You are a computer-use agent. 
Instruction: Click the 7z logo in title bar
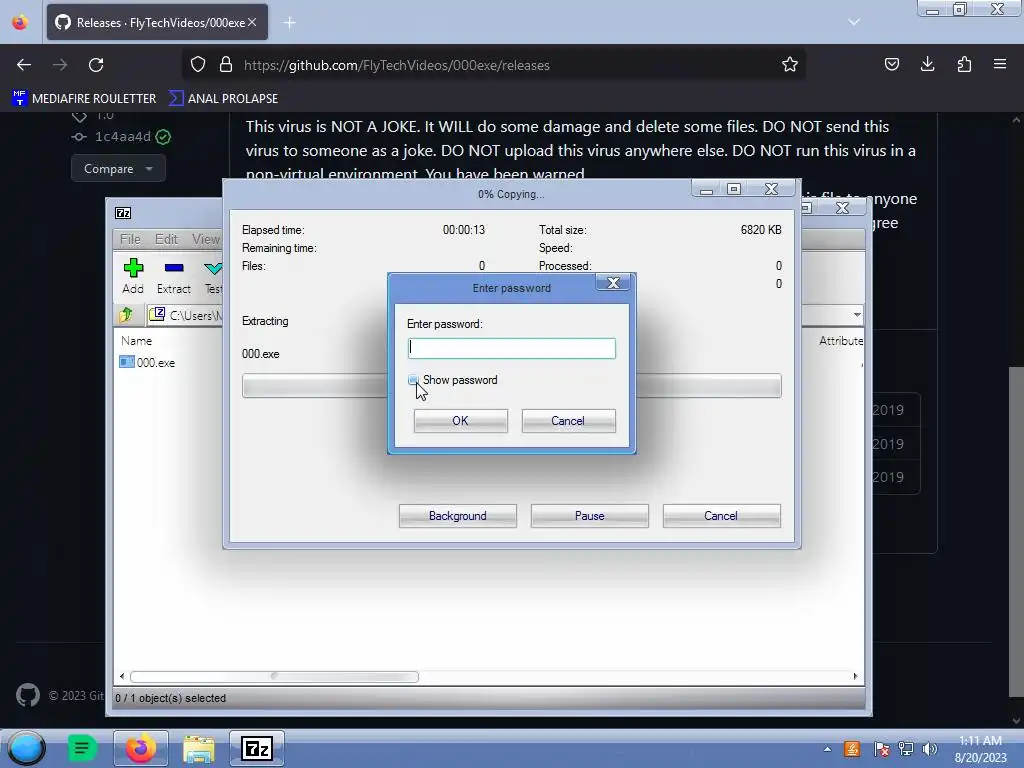click(123, 213)
